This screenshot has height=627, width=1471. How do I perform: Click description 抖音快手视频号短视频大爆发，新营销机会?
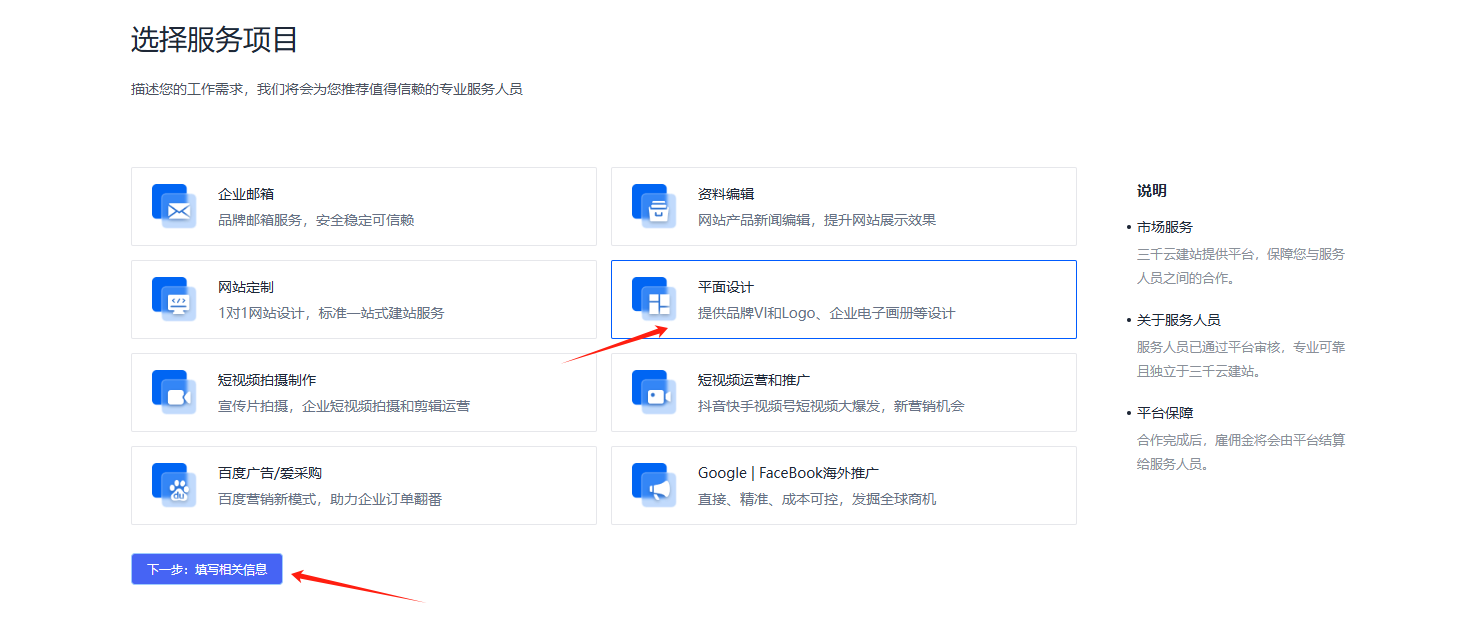pyautogui.click(x=831, y=406)
